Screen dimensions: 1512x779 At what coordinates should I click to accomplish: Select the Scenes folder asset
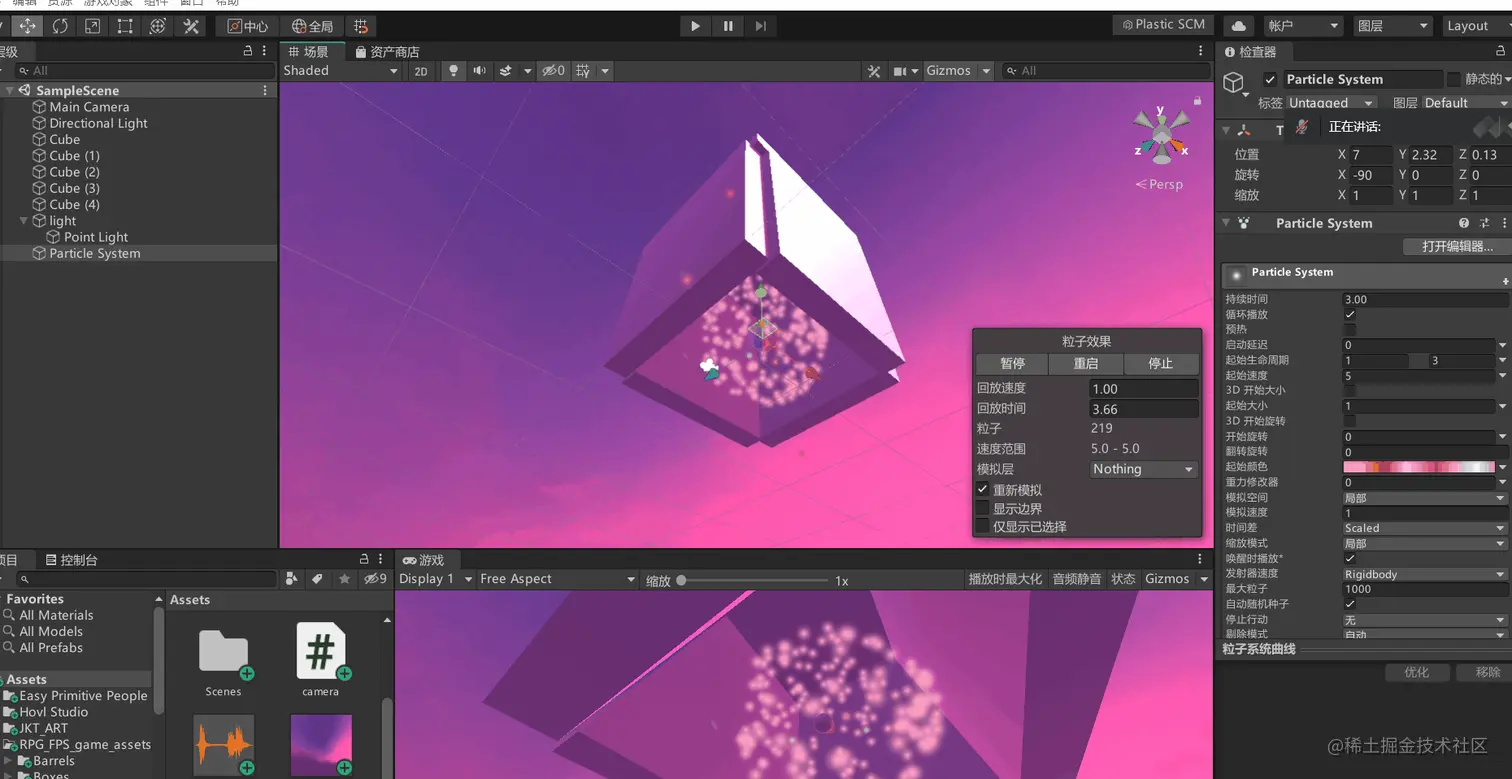[223, 662]
